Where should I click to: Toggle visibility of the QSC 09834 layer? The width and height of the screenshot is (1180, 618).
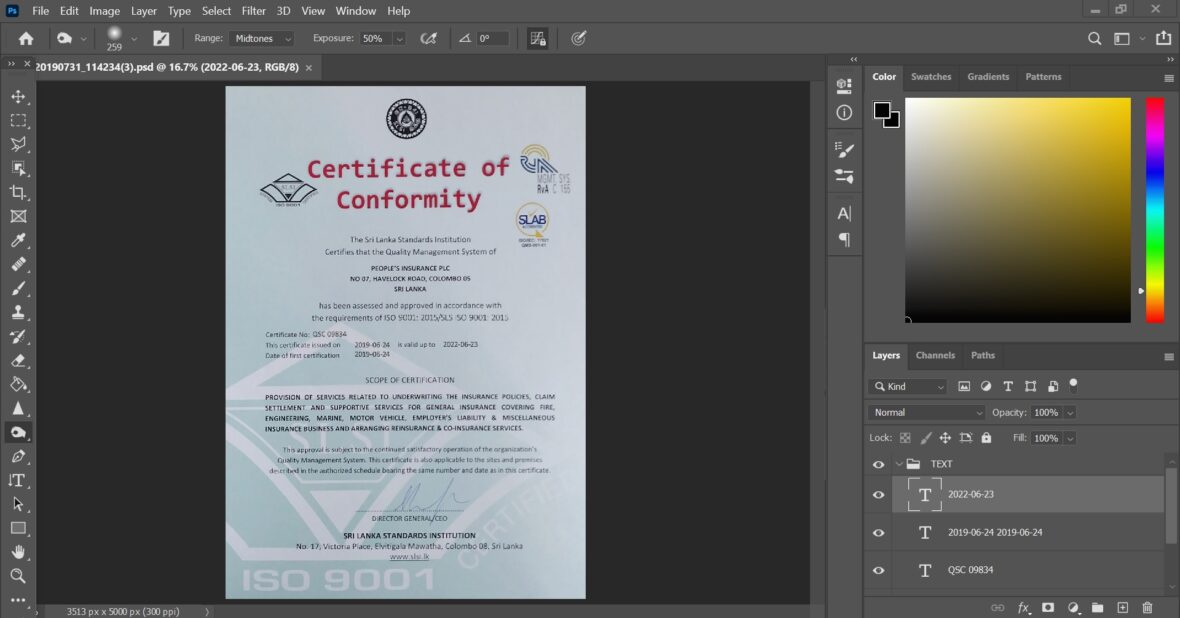pos(877,570)
